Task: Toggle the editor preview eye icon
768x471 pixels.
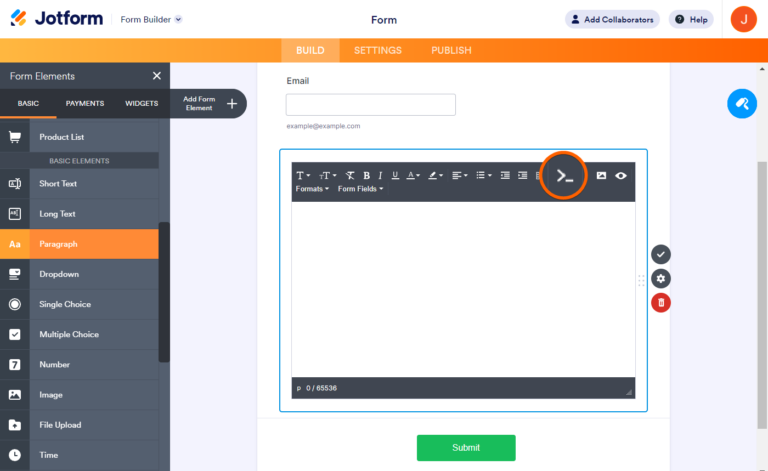Action: coord(621,175)
